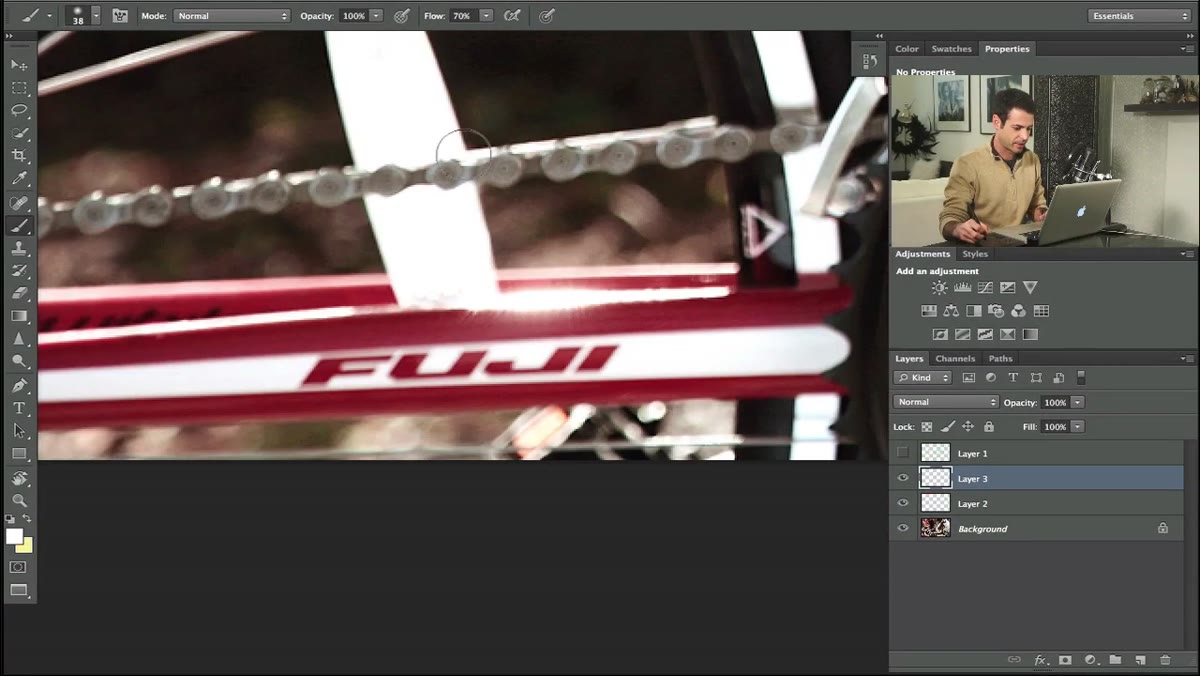Create a new layer
Screen dimensions: 1200x676
pyautogui.click(x=1139, y=660)
